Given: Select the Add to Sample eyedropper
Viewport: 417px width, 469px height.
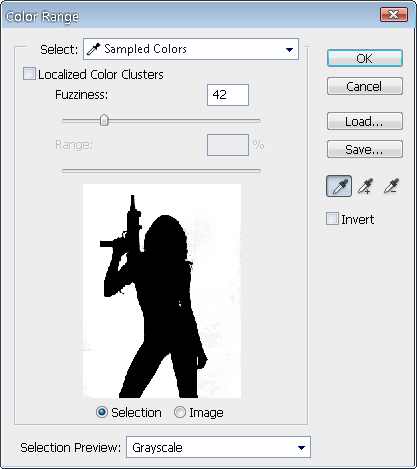Looking at the screenshot, I should click(366, 186).
